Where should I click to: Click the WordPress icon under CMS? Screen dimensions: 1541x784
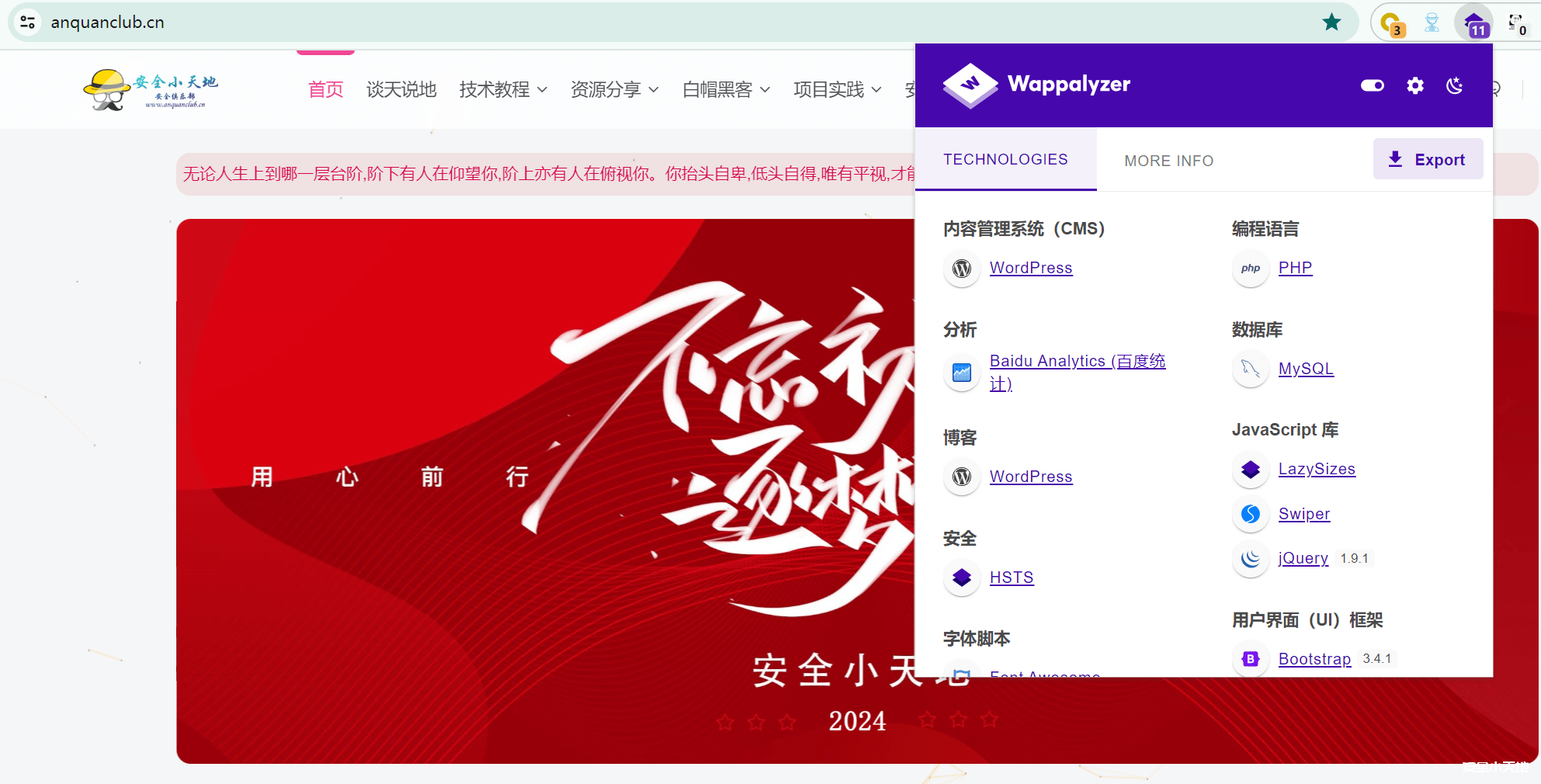pos(962,269)
